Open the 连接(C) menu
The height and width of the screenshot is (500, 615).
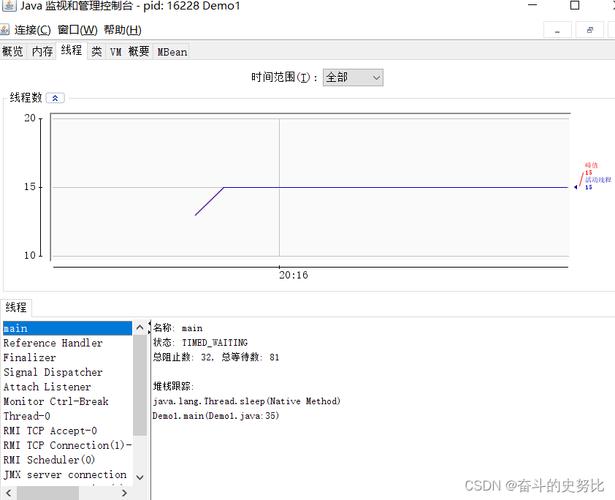point(33,30)
